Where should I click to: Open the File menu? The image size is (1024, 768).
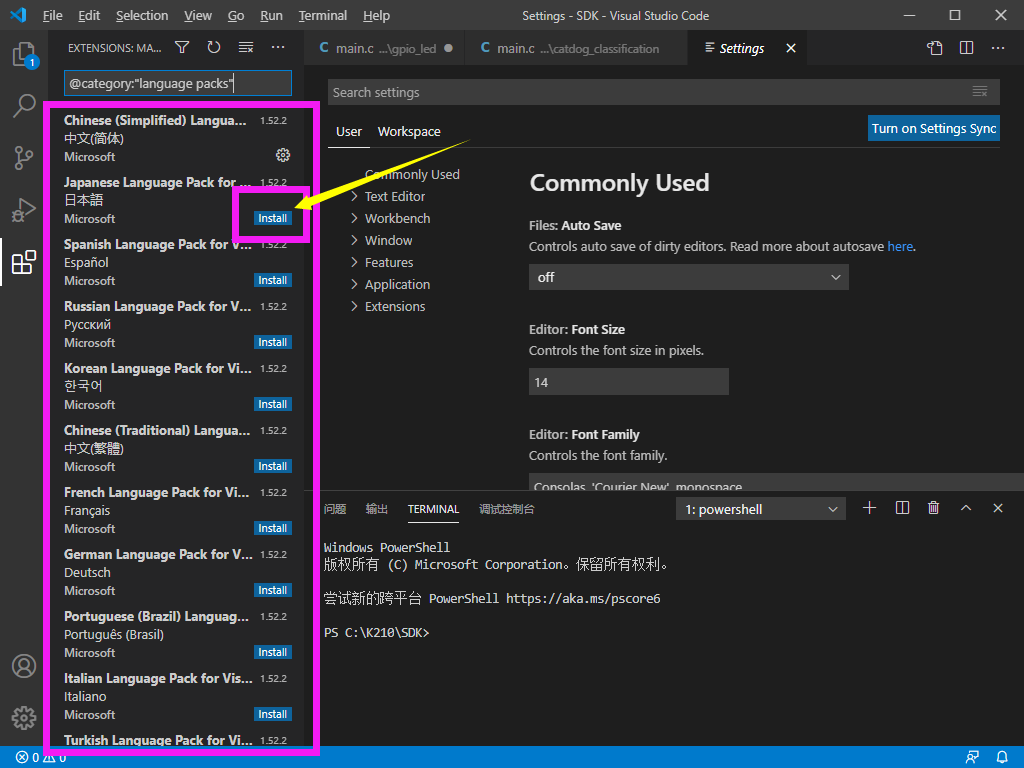52,15
